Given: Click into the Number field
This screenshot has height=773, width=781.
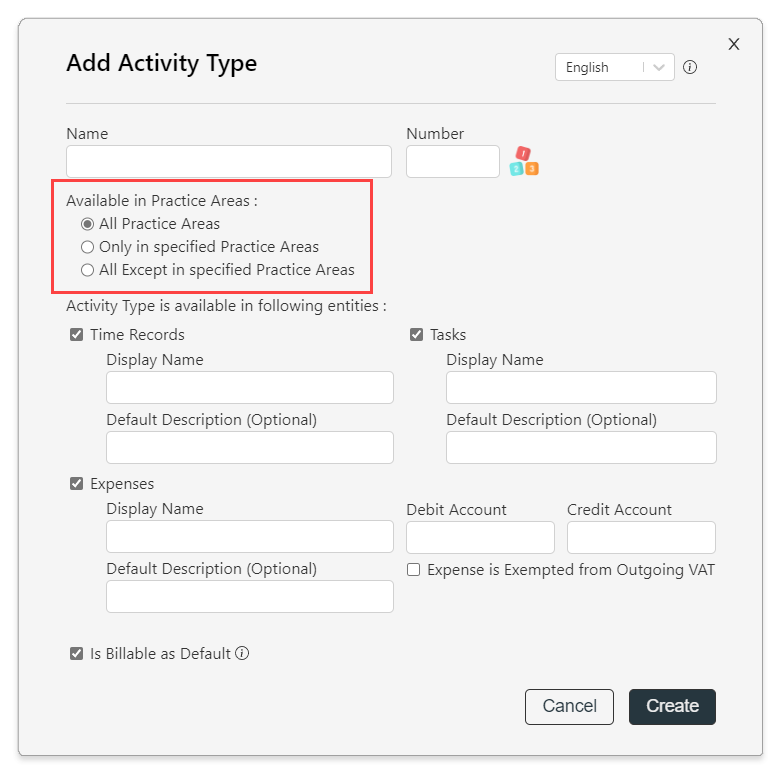Looking at the screenshot, I should click(453, 161).
